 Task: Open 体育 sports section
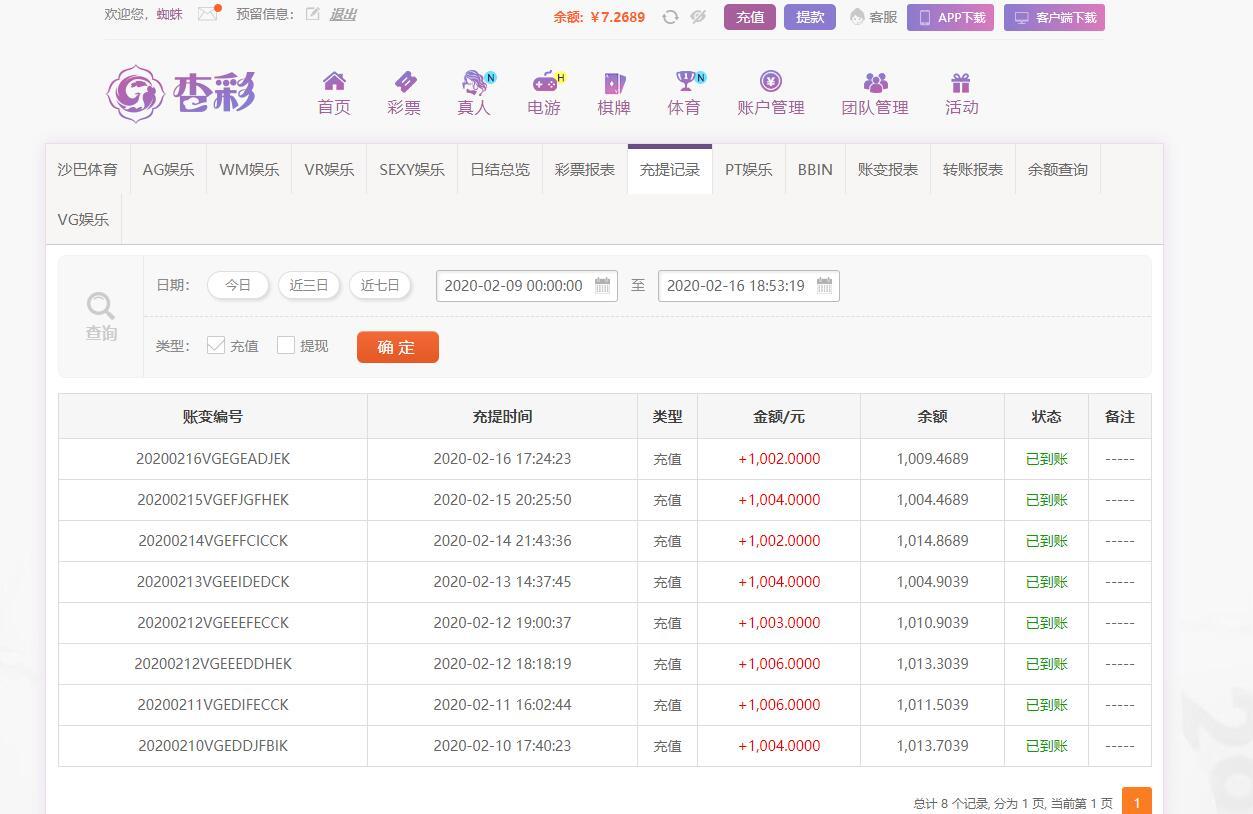coord(684,94)
